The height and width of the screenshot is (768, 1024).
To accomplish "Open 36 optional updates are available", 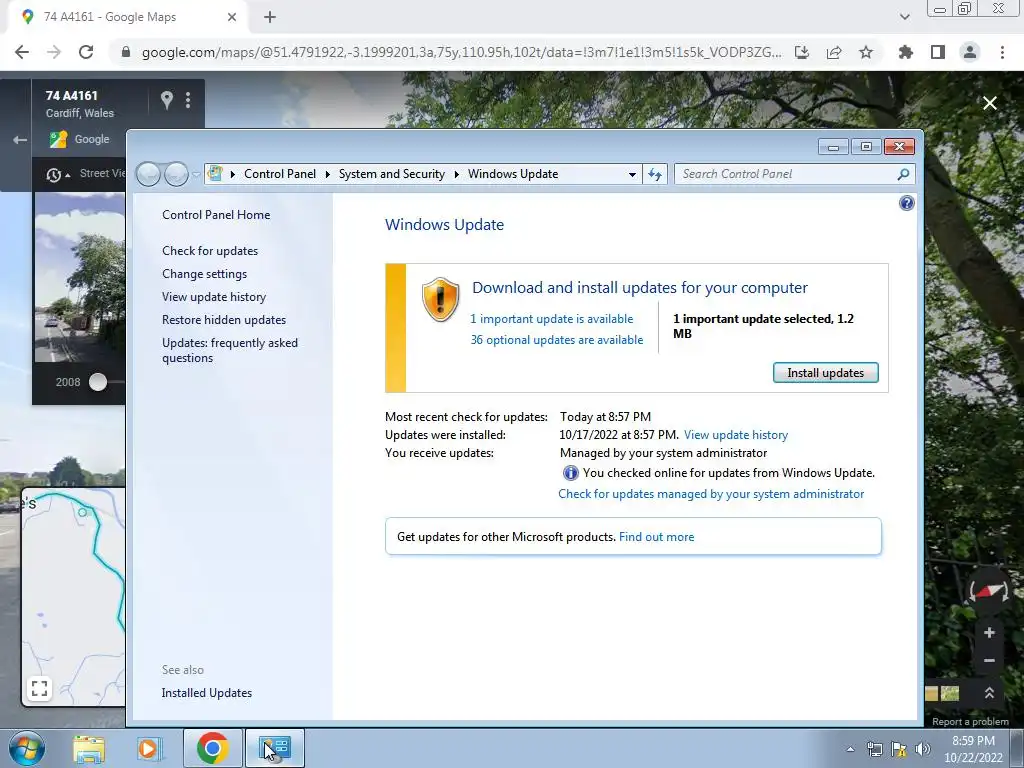I will tap(556, 340).
